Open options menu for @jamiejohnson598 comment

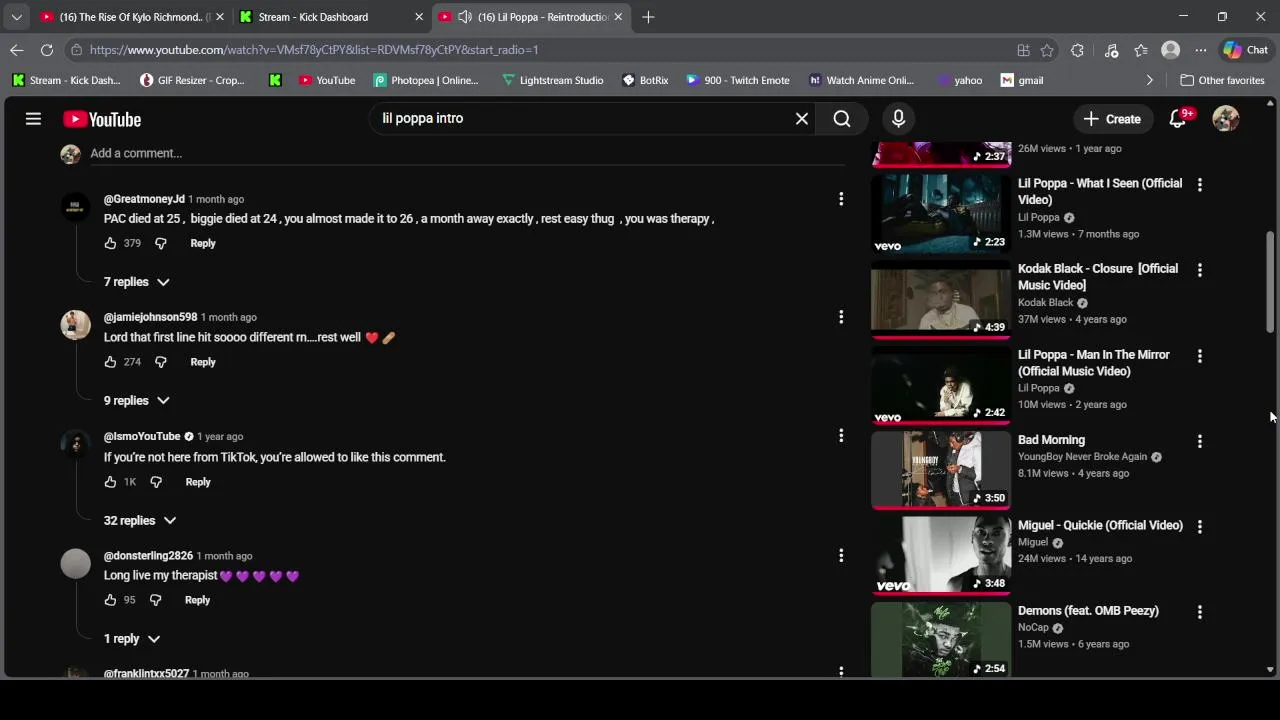[x=841, y=317]
